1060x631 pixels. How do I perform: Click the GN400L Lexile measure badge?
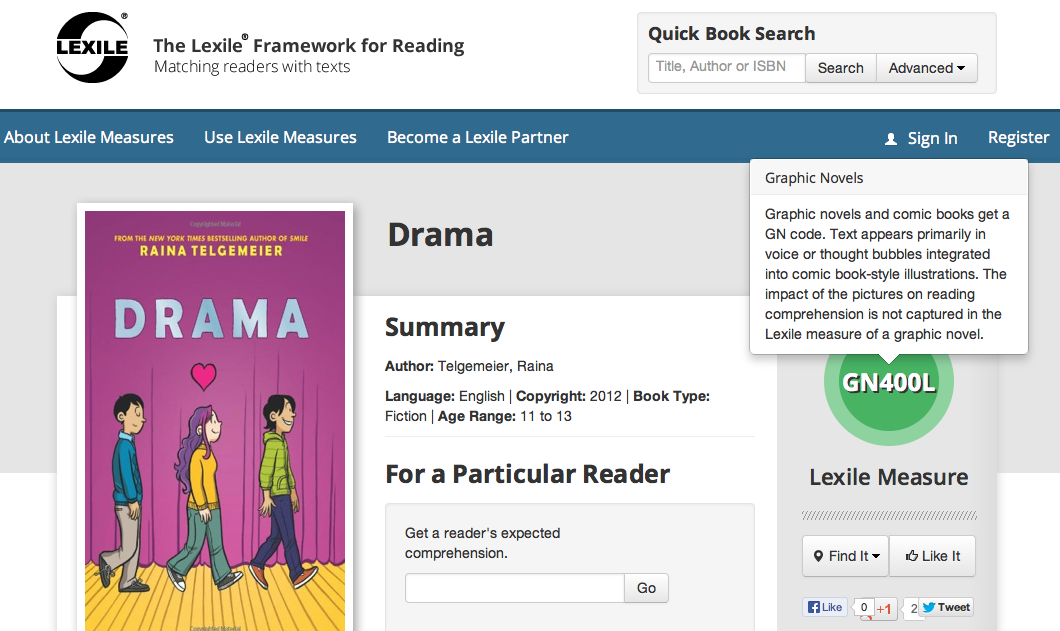(888, 382)
